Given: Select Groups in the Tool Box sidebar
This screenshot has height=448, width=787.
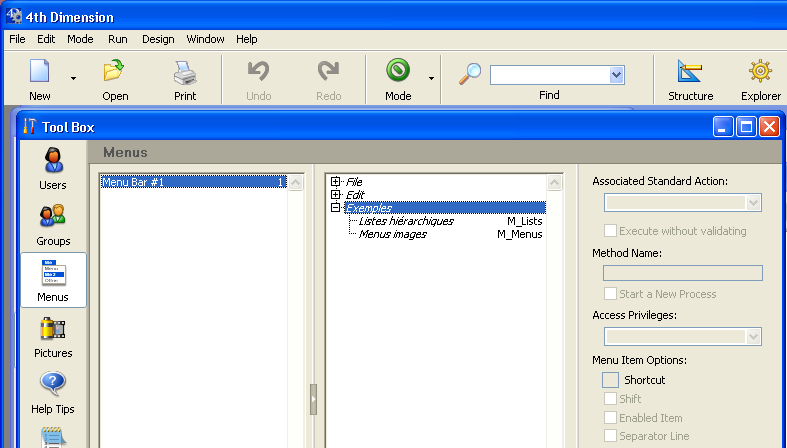Looking at the screenshot, I should (53, 223).
